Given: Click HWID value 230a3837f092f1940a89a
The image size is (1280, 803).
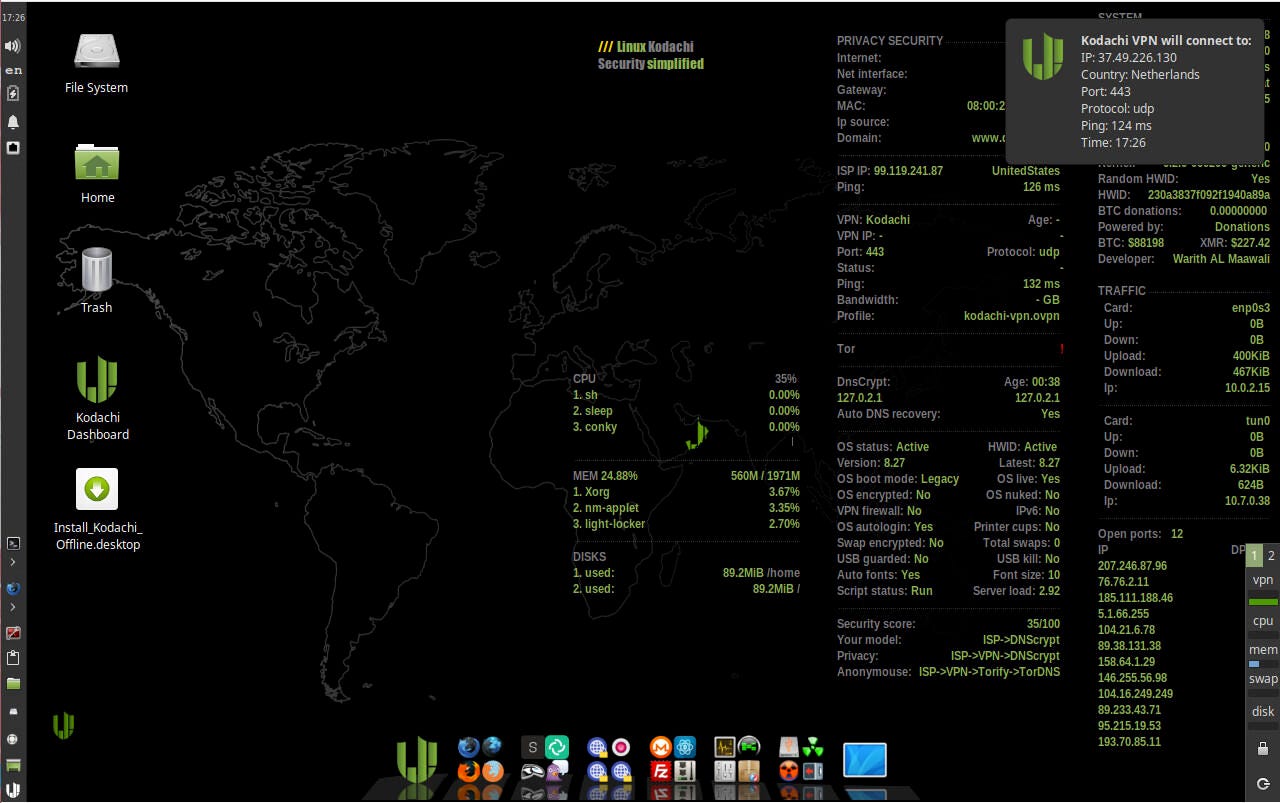Looking at the screenshot, I should point(1208,195).
